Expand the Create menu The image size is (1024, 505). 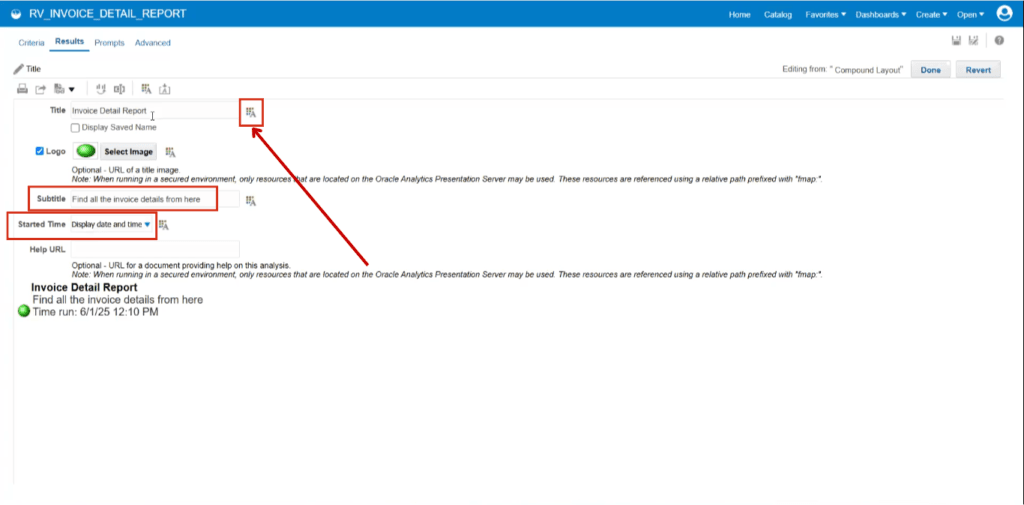931,14
